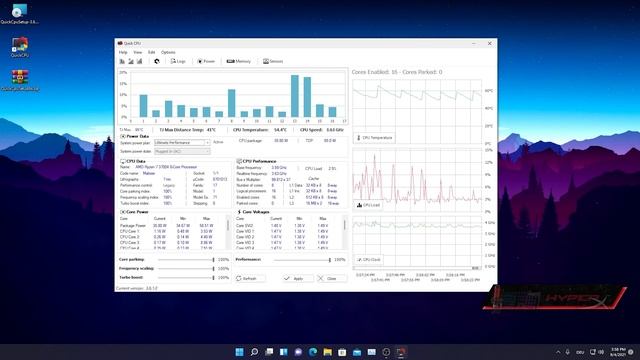Open the network and volume tray icons
This screenshot has height=360, width=640.
(597, 352)
